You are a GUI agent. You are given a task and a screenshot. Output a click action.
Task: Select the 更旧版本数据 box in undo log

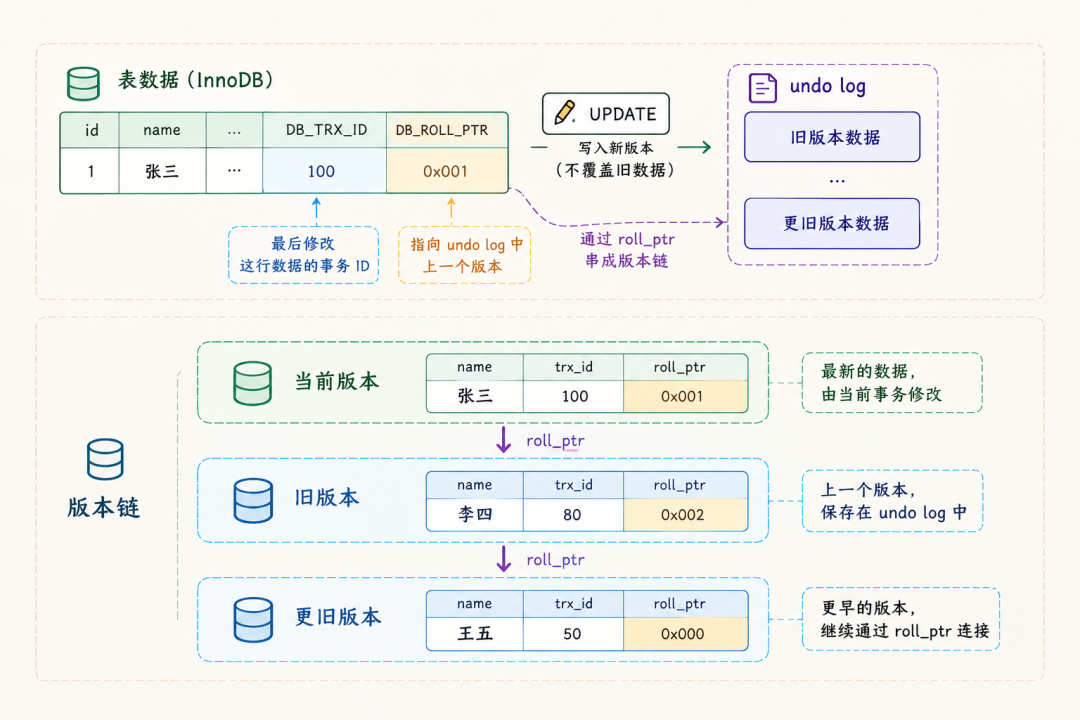point(832,223)
